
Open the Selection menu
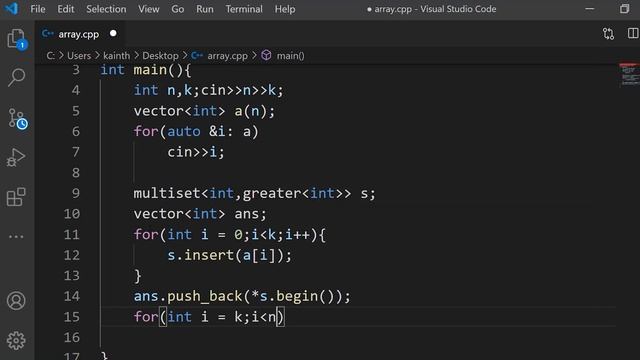(x=106, y=9)
